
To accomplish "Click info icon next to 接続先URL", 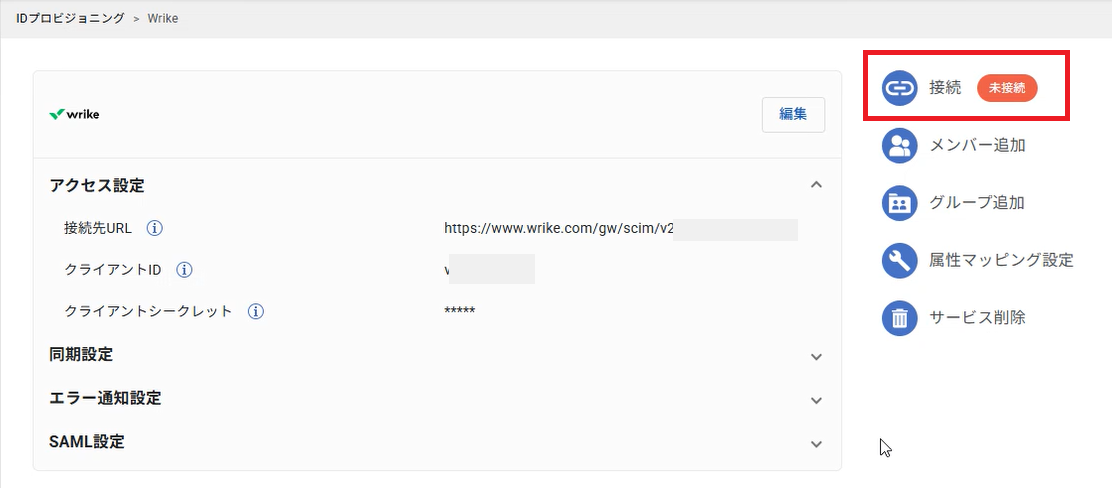I will (x=155, y=228).
